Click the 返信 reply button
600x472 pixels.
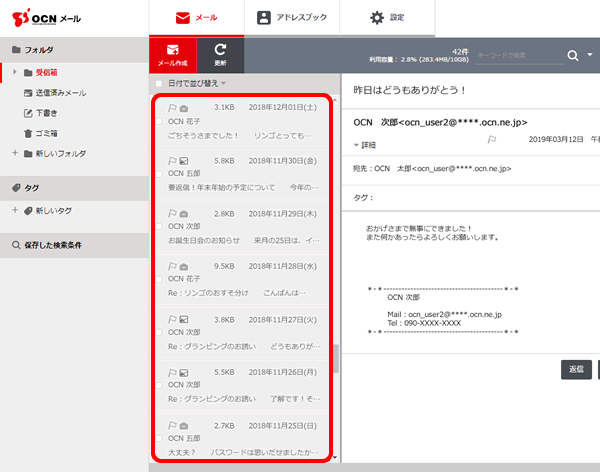(x=576, y=369)
